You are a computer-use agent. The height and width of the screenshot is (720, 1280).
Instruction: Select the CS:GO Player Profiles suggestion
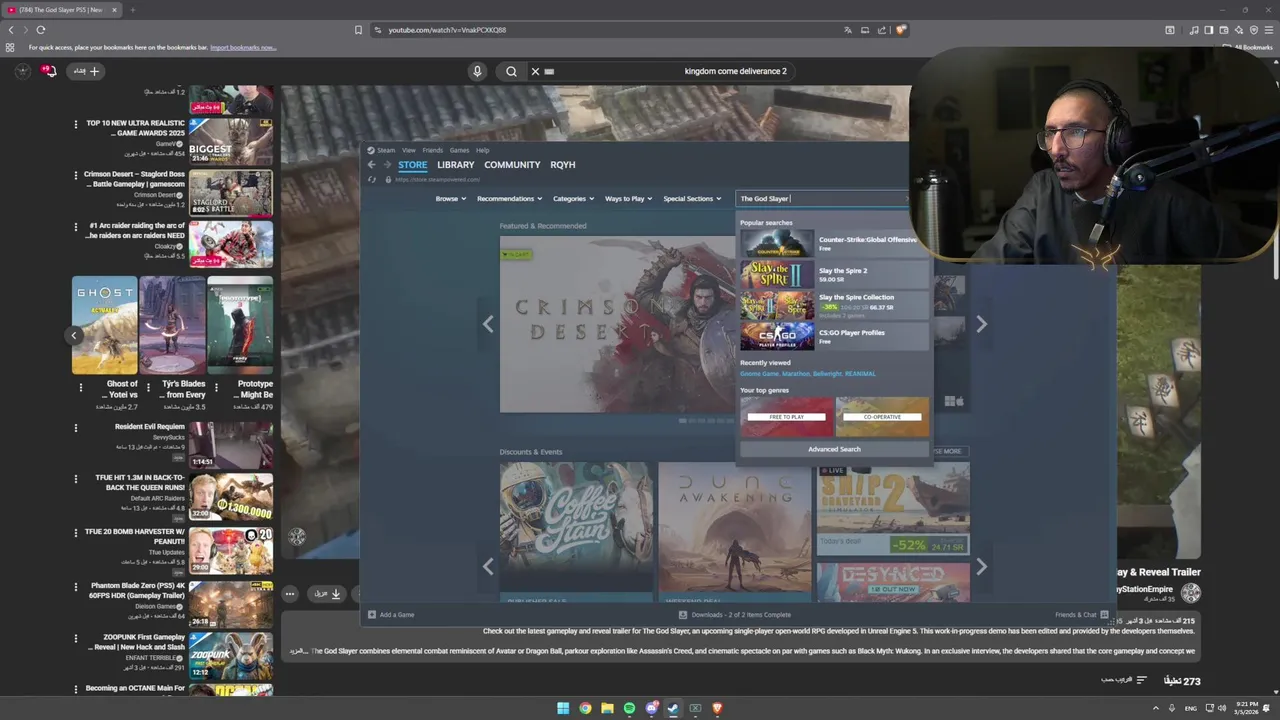click(833, 336)
